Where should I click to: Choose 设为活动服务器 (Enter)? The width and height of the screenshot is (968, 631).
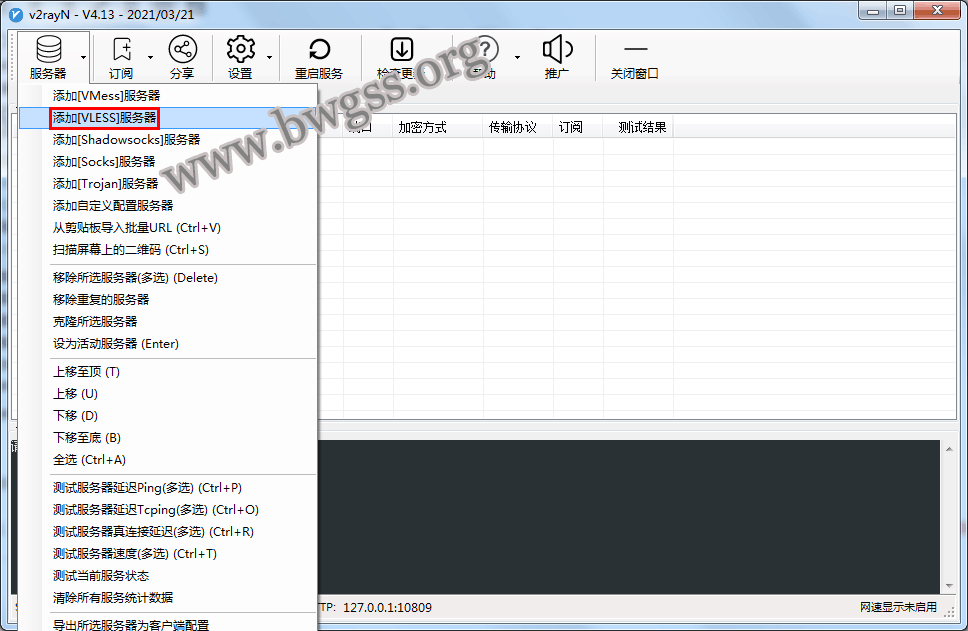[168, 344]
